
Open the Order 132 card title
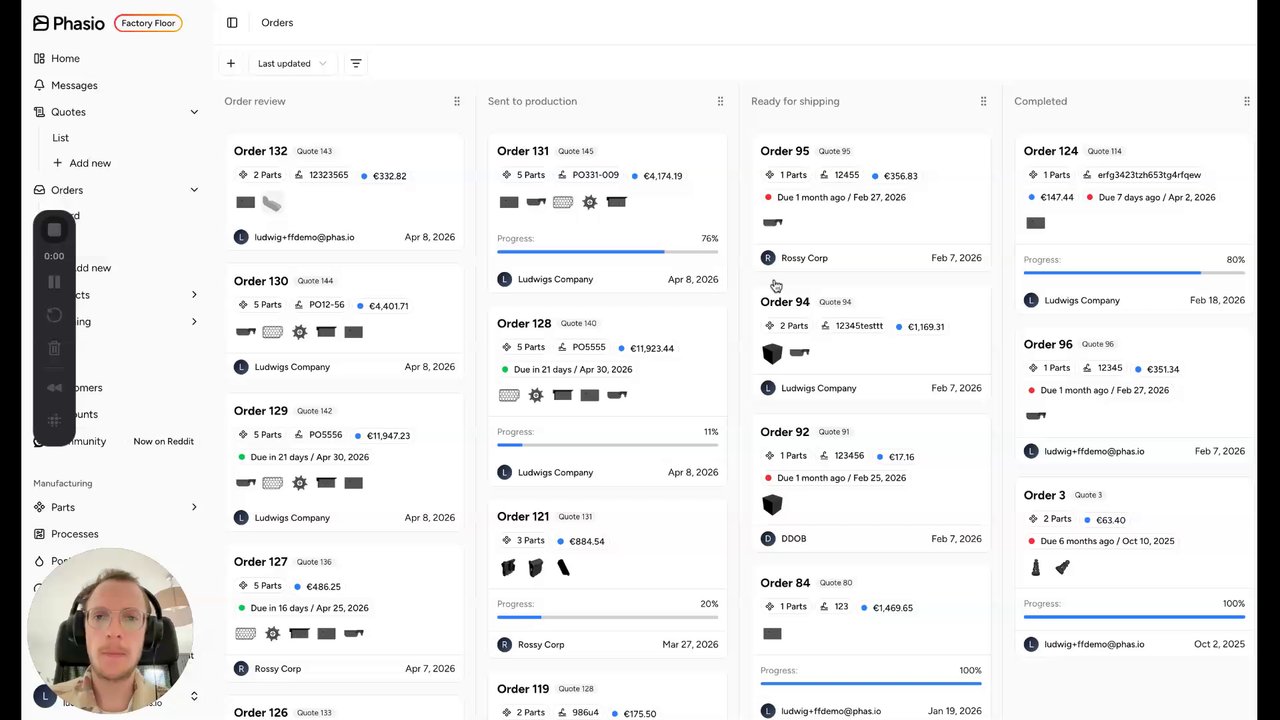click(x=260, y=151)
